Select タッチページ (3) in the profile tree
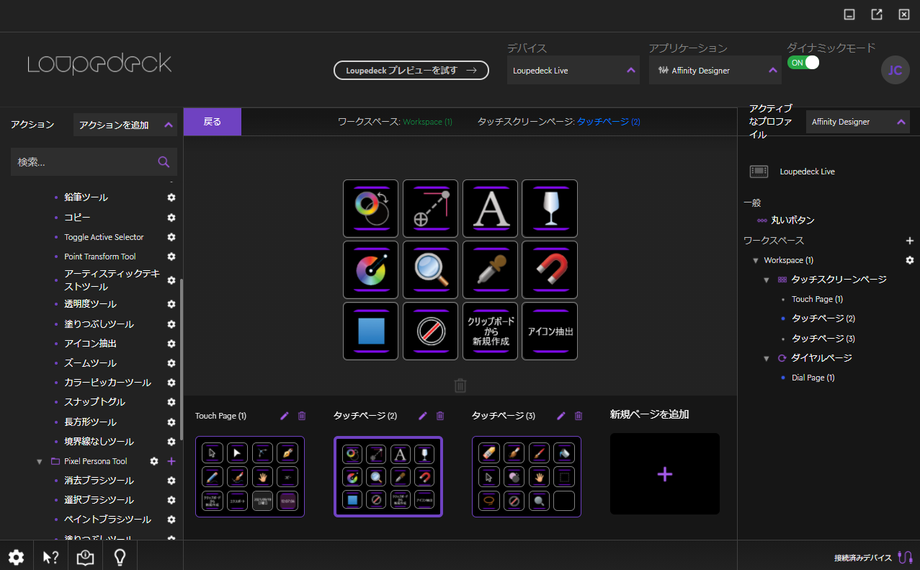The image size is (920, 570). click(823, 338)
